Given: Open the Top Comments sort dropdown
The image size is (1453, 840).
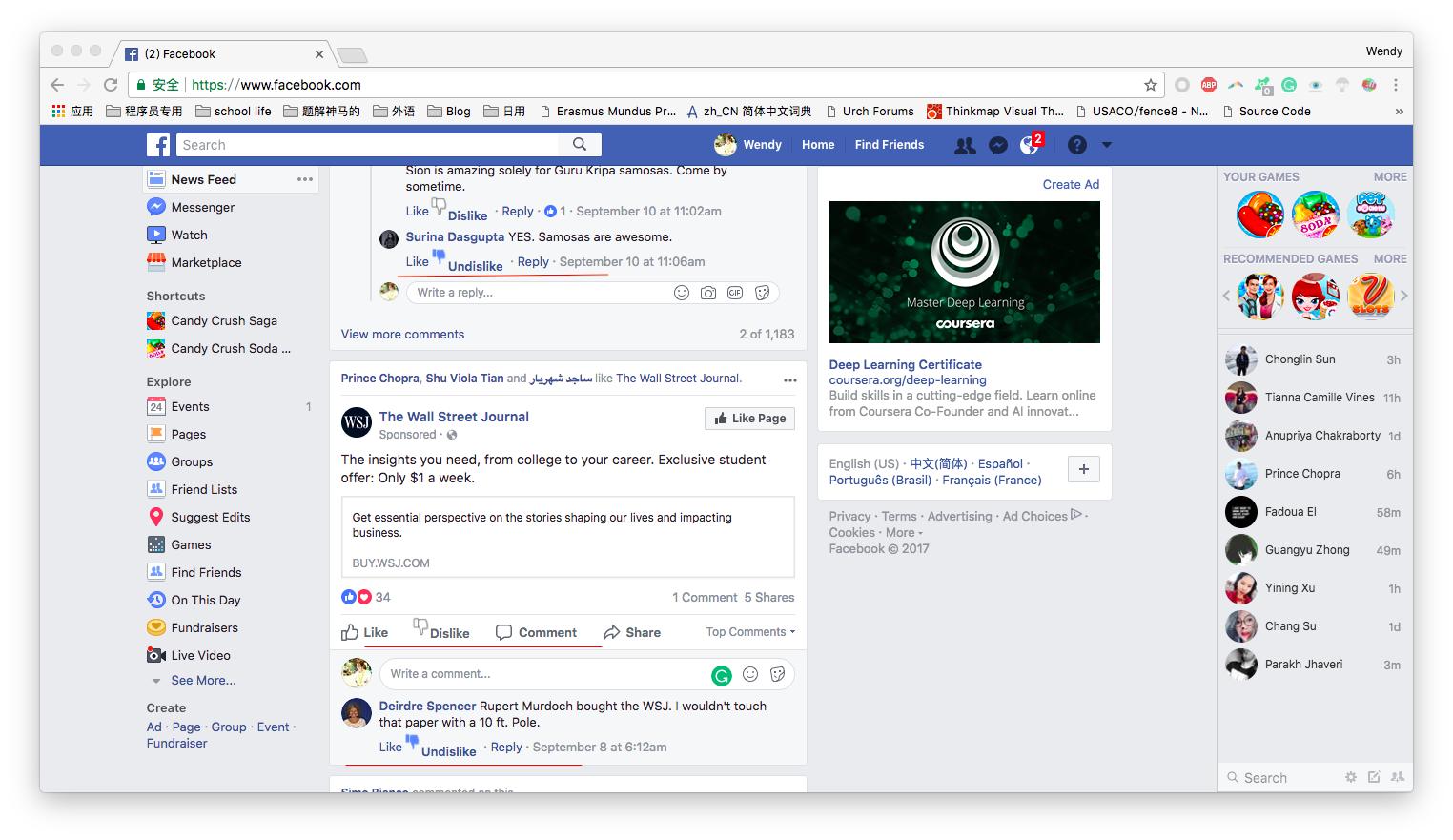Looking at the screenshot, I should point(750,632).
